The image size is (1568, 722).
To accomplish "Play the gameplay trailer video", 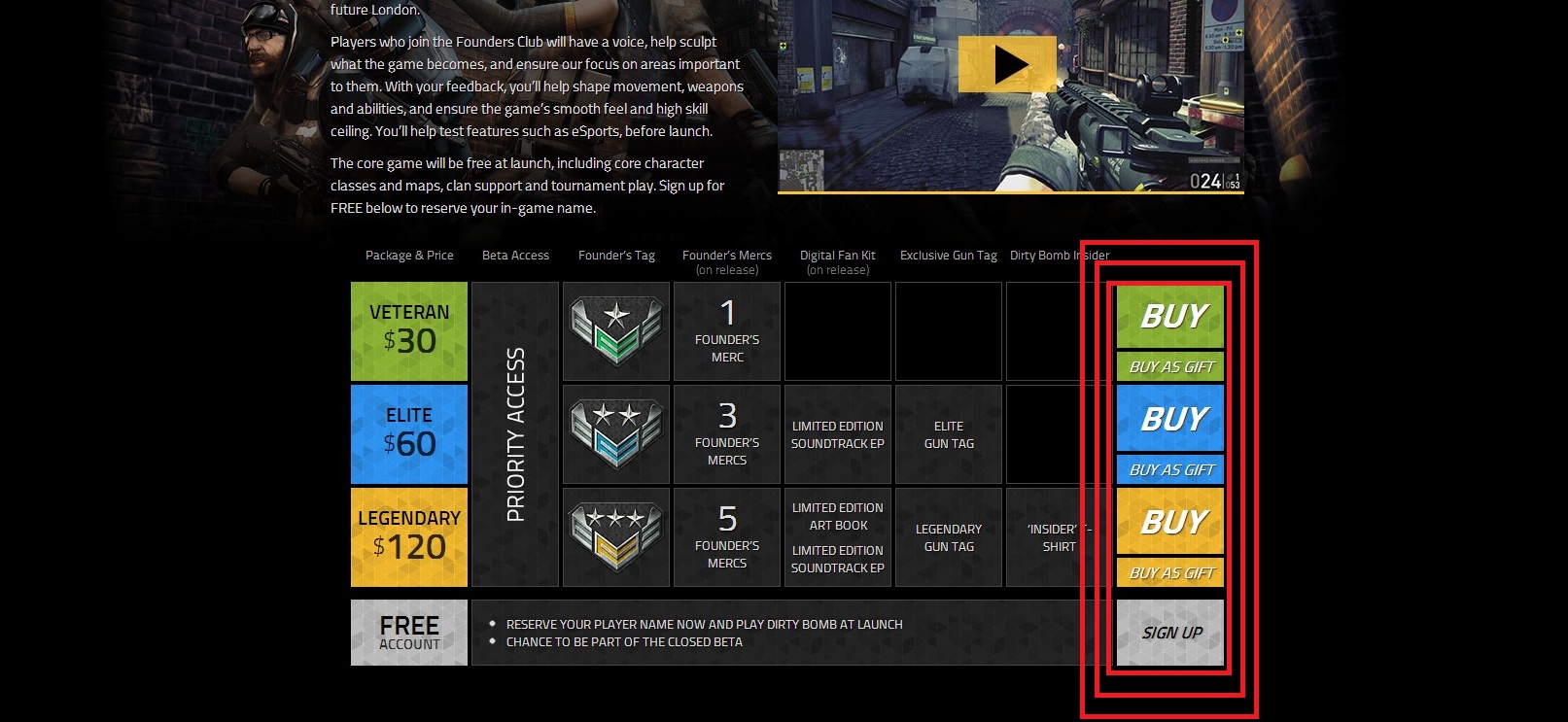I will (x=1007, y=65).
